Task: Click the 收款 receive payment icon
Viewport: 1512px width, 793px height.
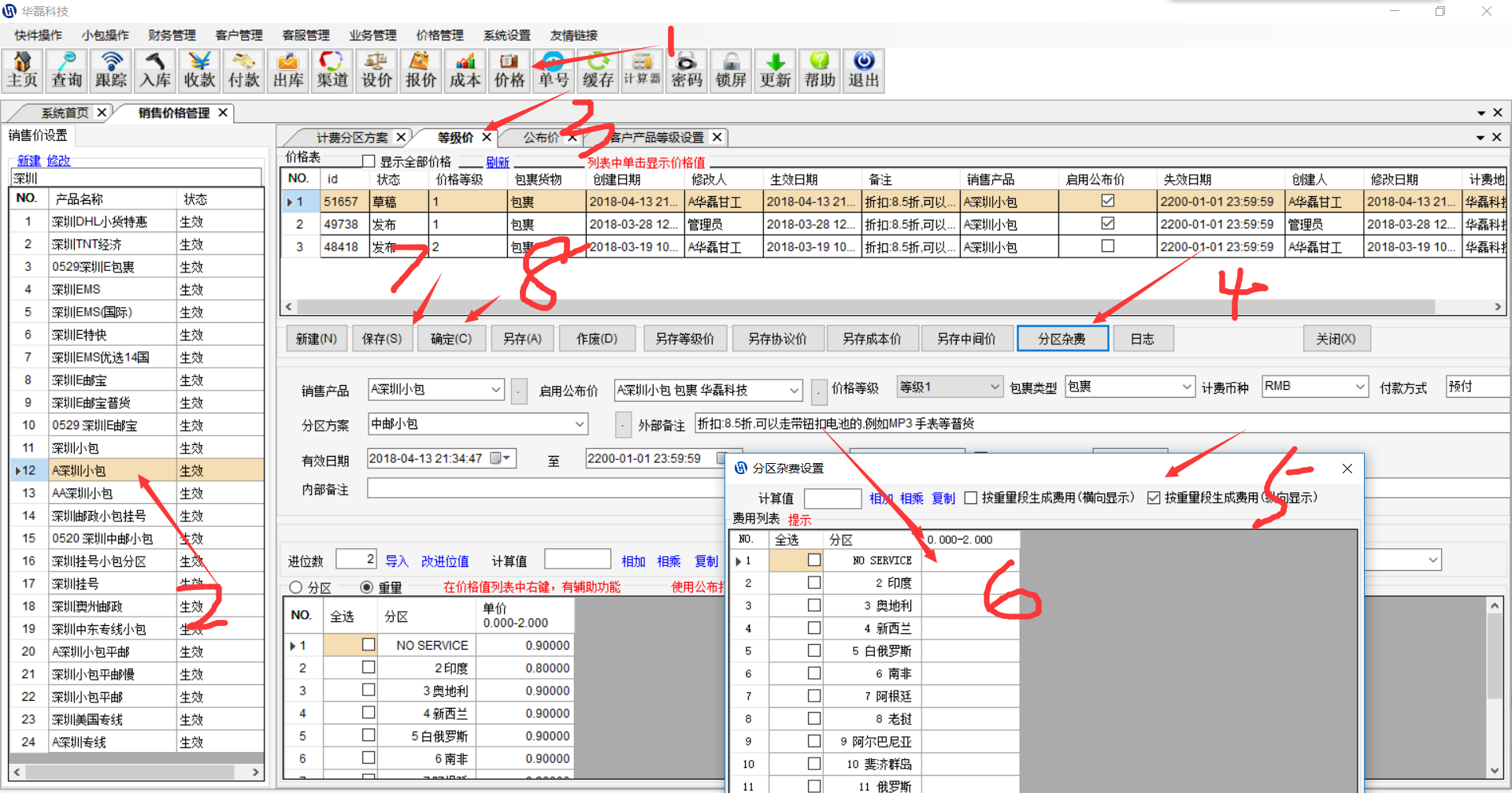Action: pyautogui.click(x=199, y=71)
